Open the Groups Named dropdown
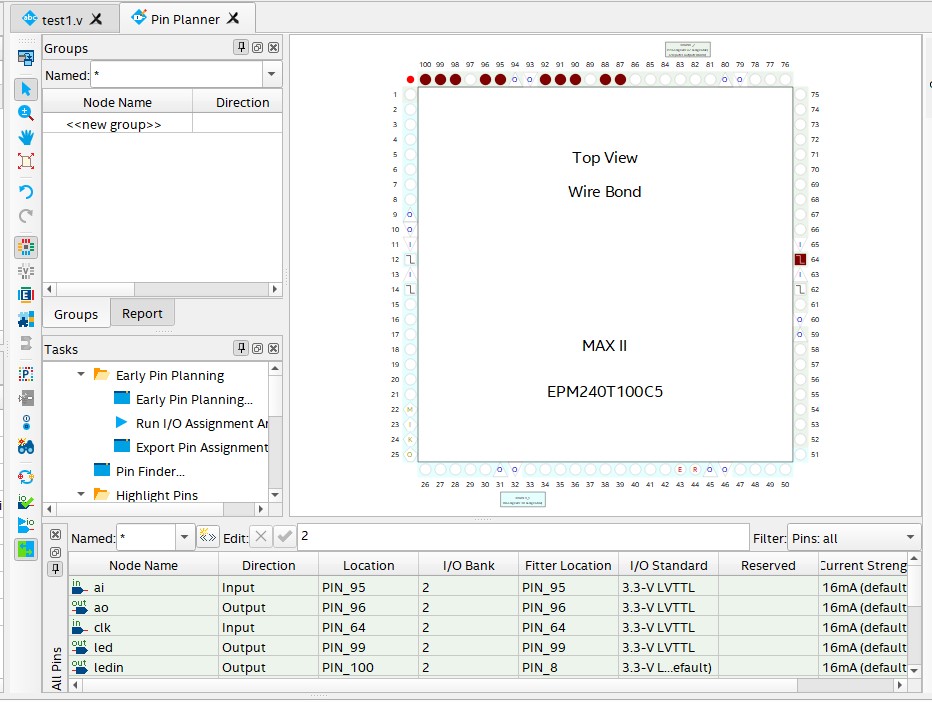932x702 pixels. pyautogui.click(x=271, y=75)
